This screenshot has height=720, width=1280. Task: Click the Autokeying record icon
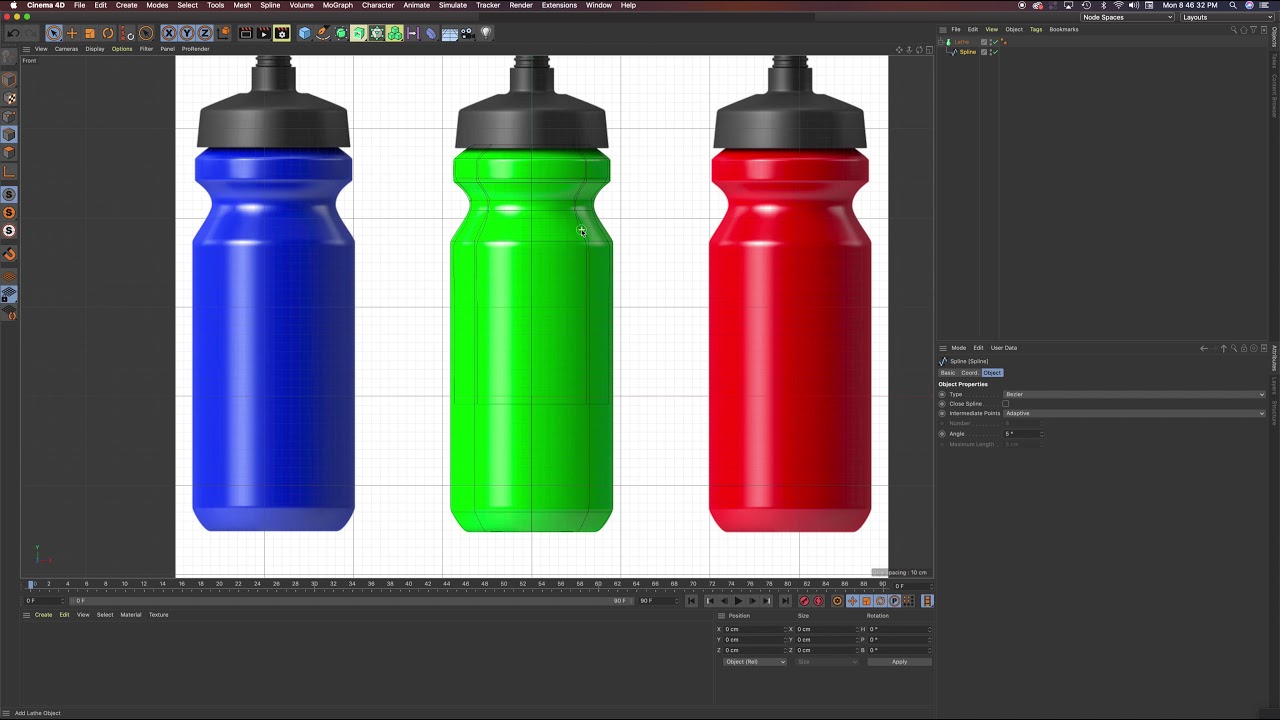(819, 601)
